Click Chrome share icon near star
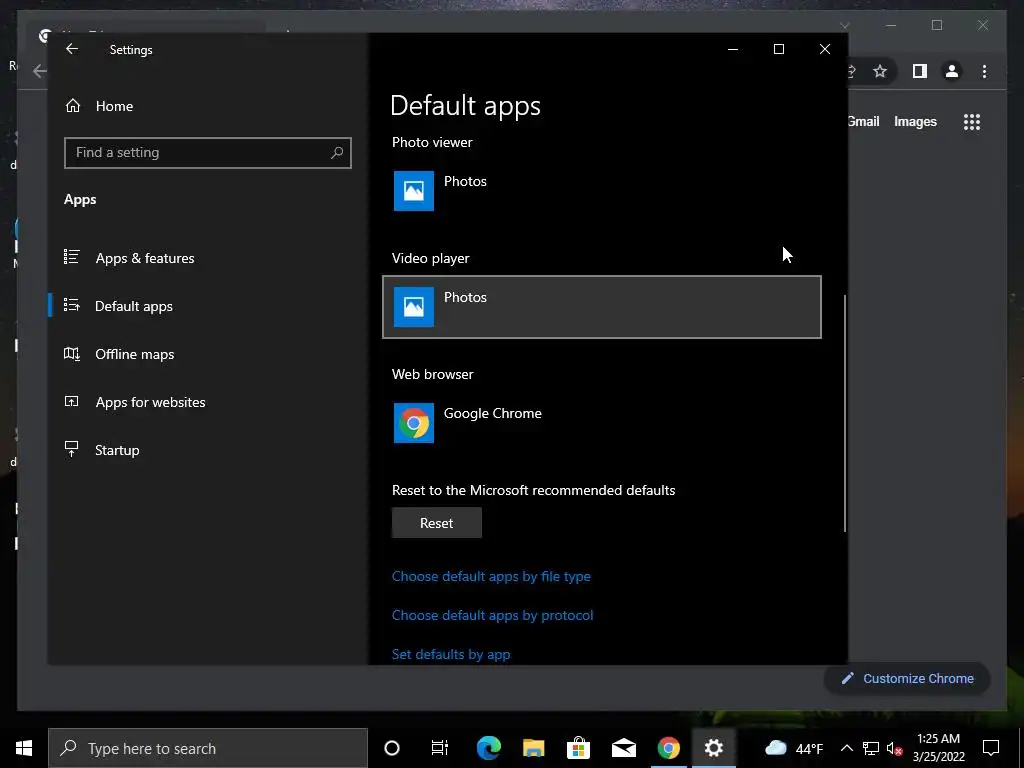1024x768 pixels. (x=851, y=71)
